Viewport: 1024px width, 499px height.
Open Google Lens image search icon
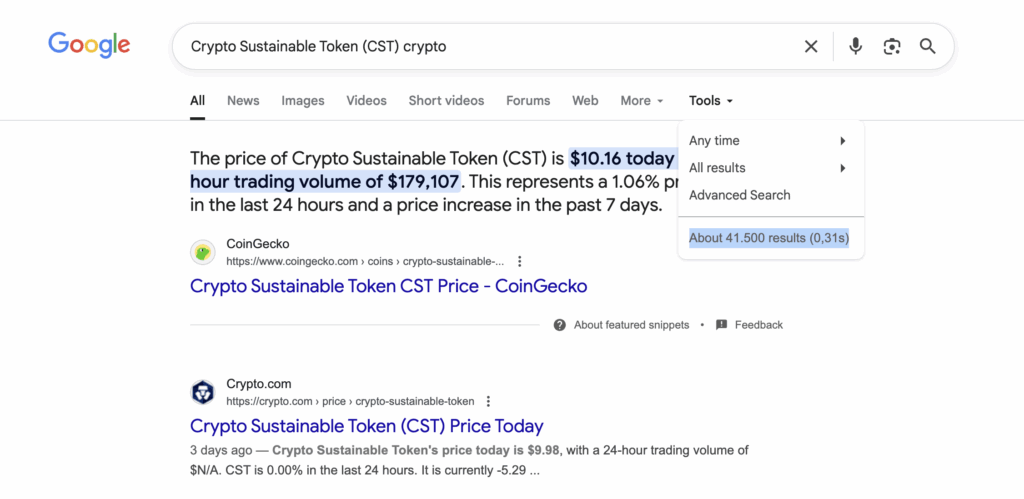click(892, 46)
